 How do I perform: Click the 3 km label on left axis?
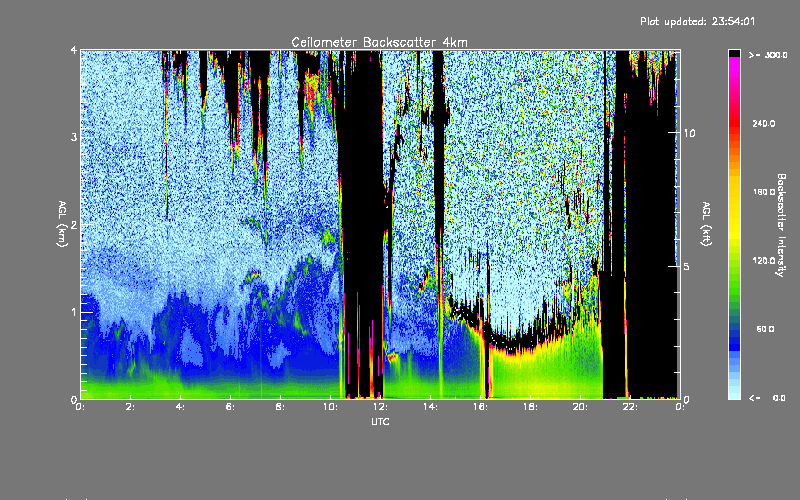coord(74,137)
